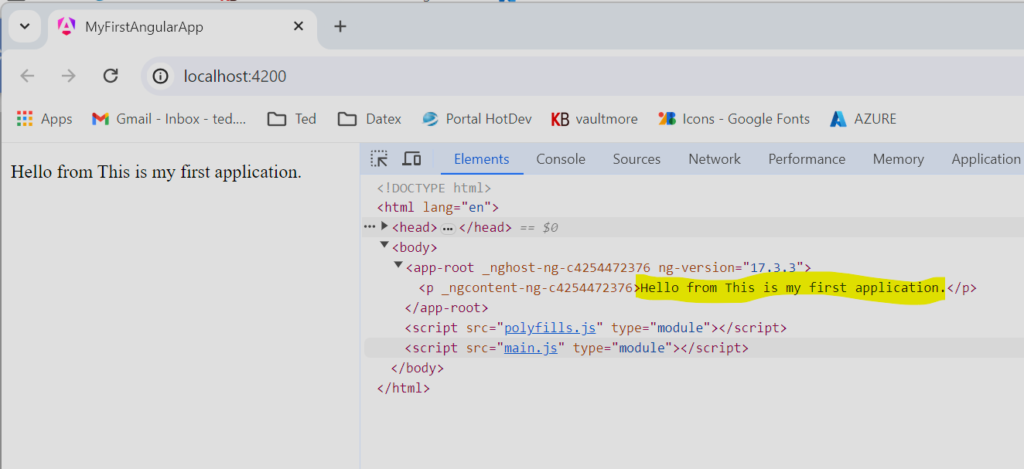
Task: Switch to the Network tab
Action: pos(714,159)
